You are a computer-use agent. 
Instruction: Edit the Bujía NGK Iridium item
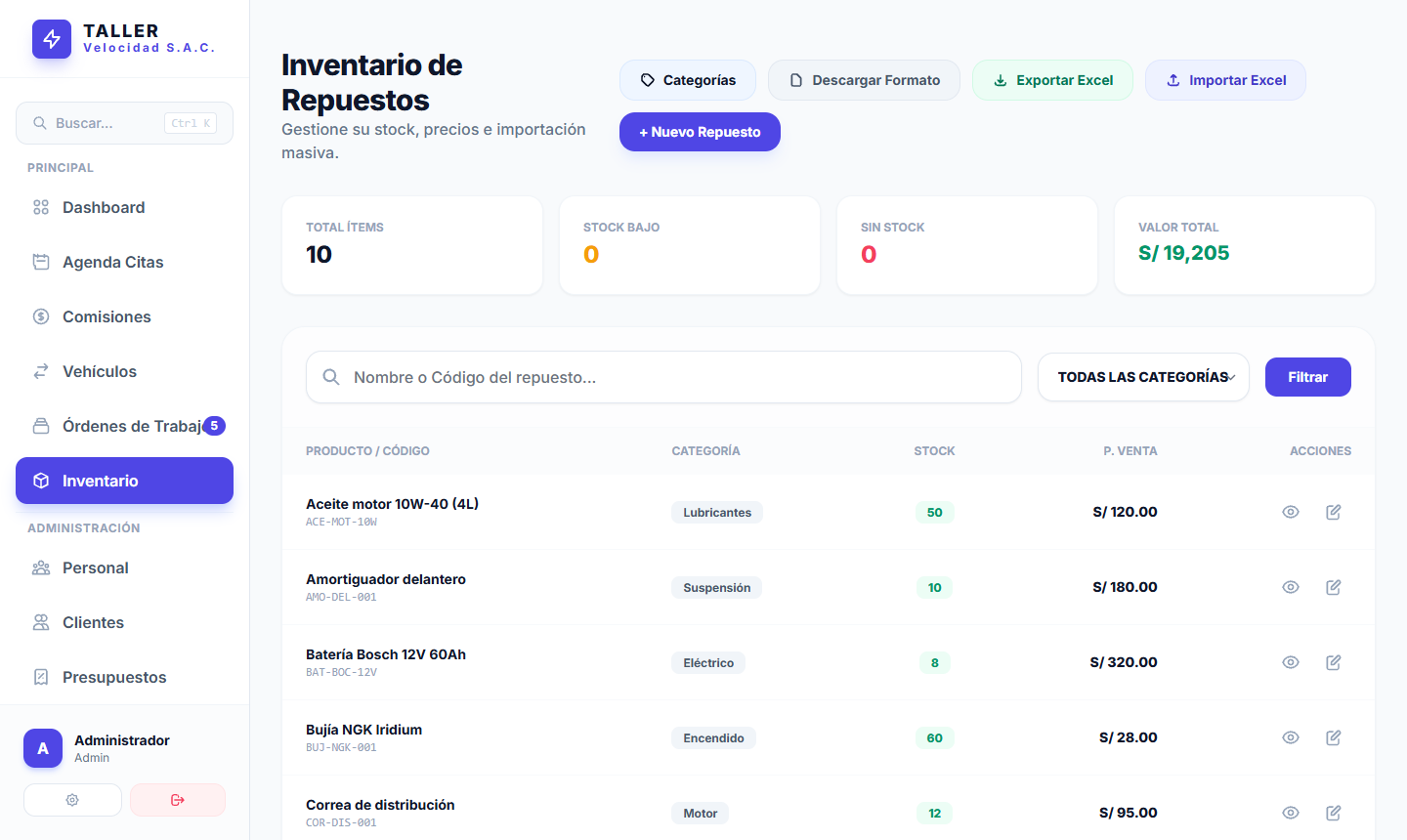(x=1334, y=737)
